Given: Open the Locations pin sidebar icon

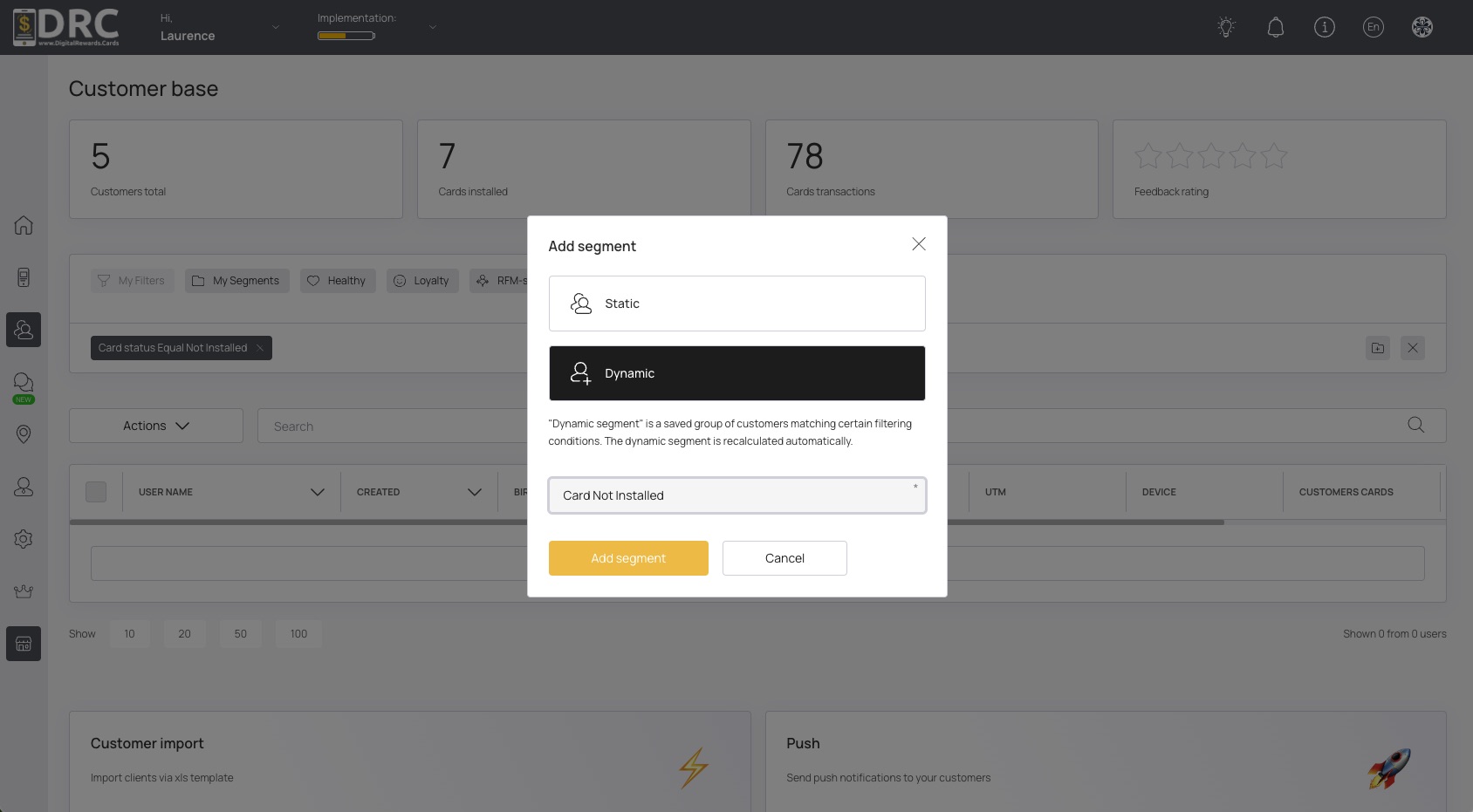Looking at the screenshot, I should point(24,434).
